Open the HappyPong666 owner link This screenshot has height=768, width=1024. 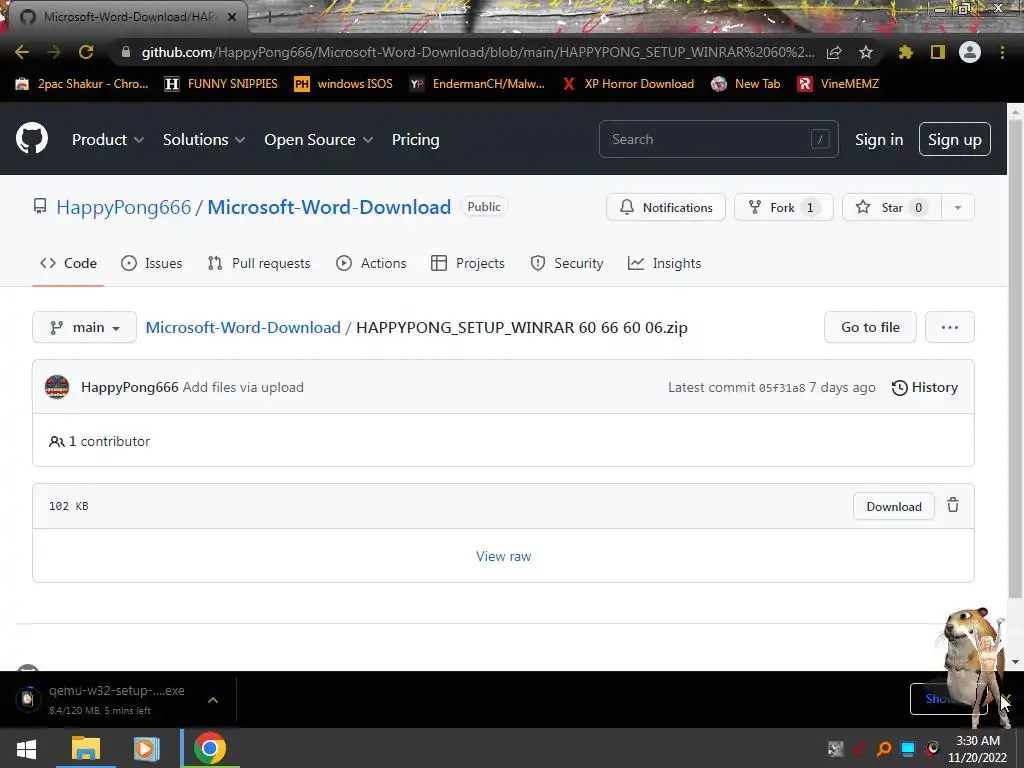coord(123,207)
